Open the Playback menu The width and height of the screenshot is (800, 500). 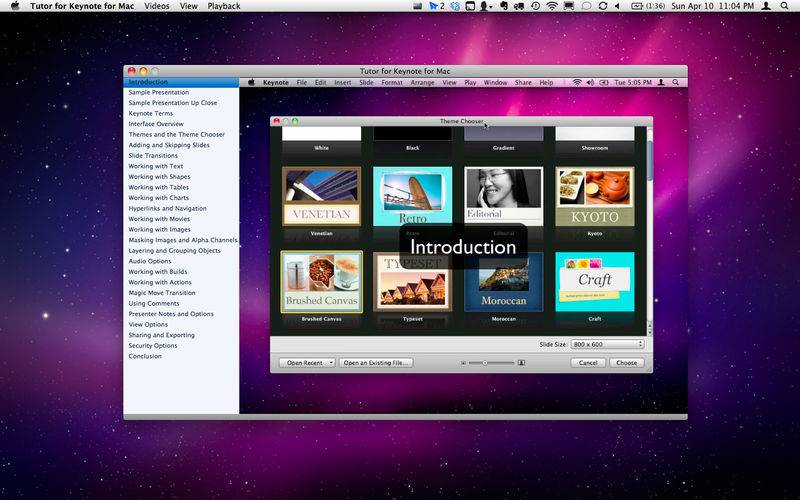click(x=224, y=6)
